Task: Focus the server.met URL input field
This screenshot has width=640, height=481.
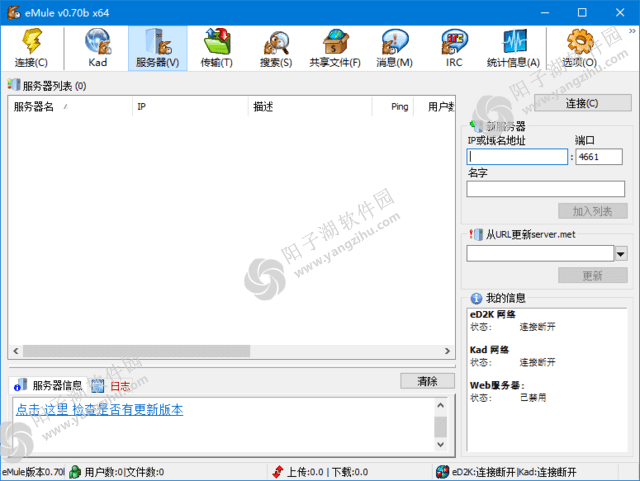Action: 540,254
